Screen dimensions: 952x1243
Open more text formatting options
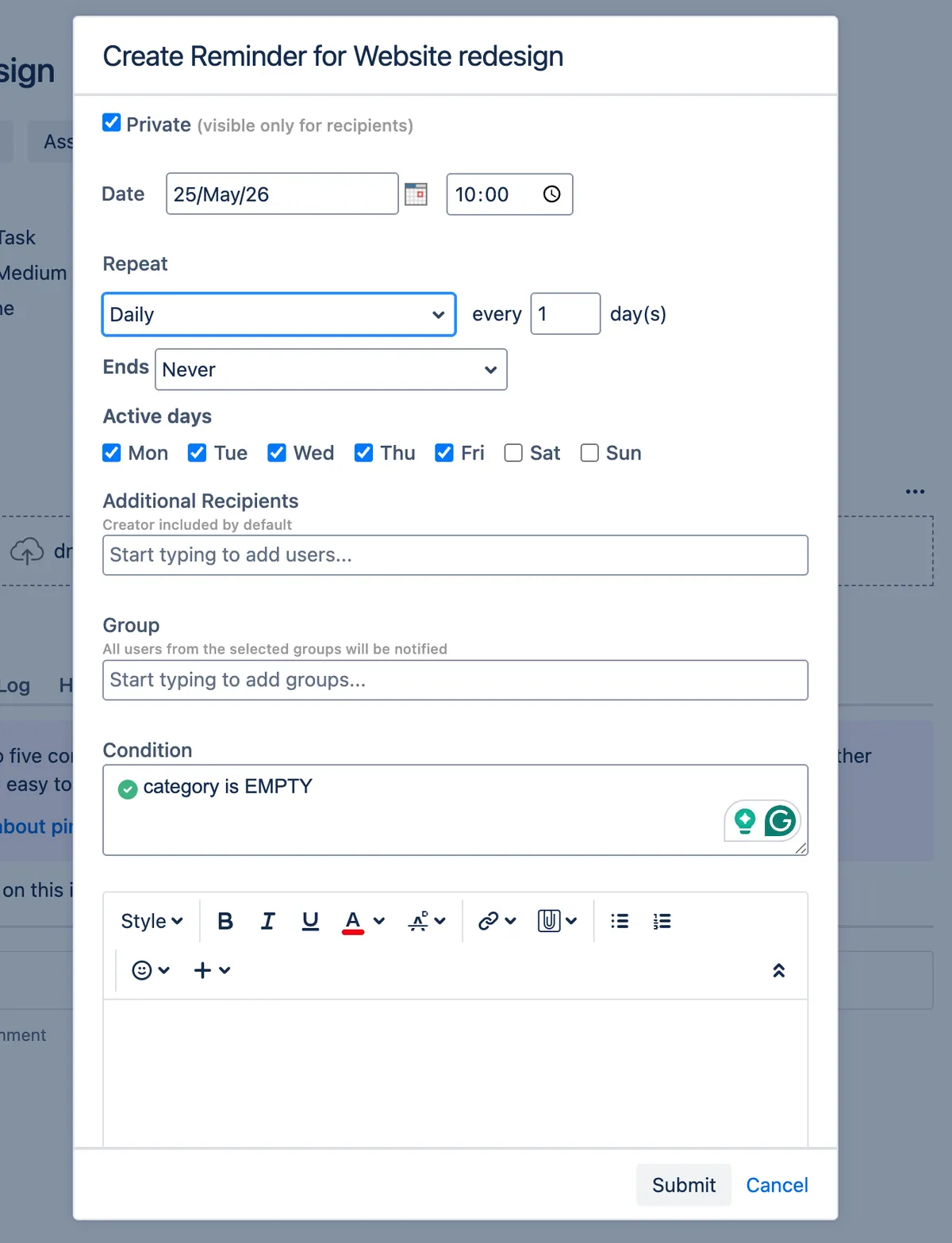(x=418, y=921)
